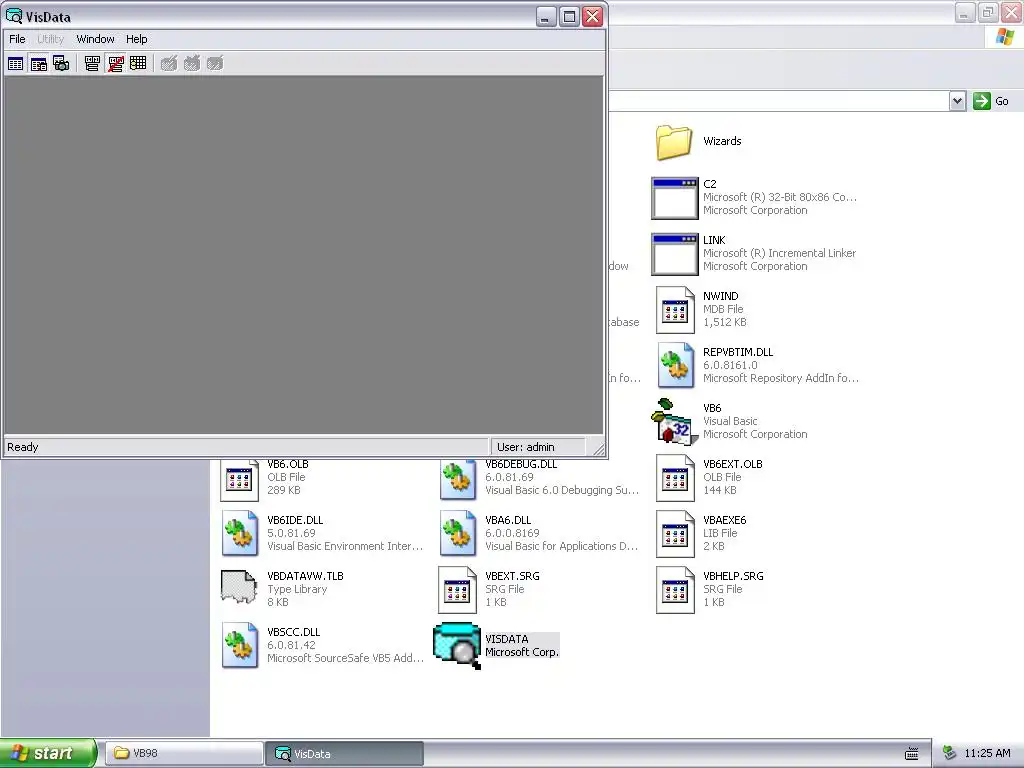Viewport: 1024px width, 768px height.
Task: Maximize the VisData window
Action: pos(569,16)
